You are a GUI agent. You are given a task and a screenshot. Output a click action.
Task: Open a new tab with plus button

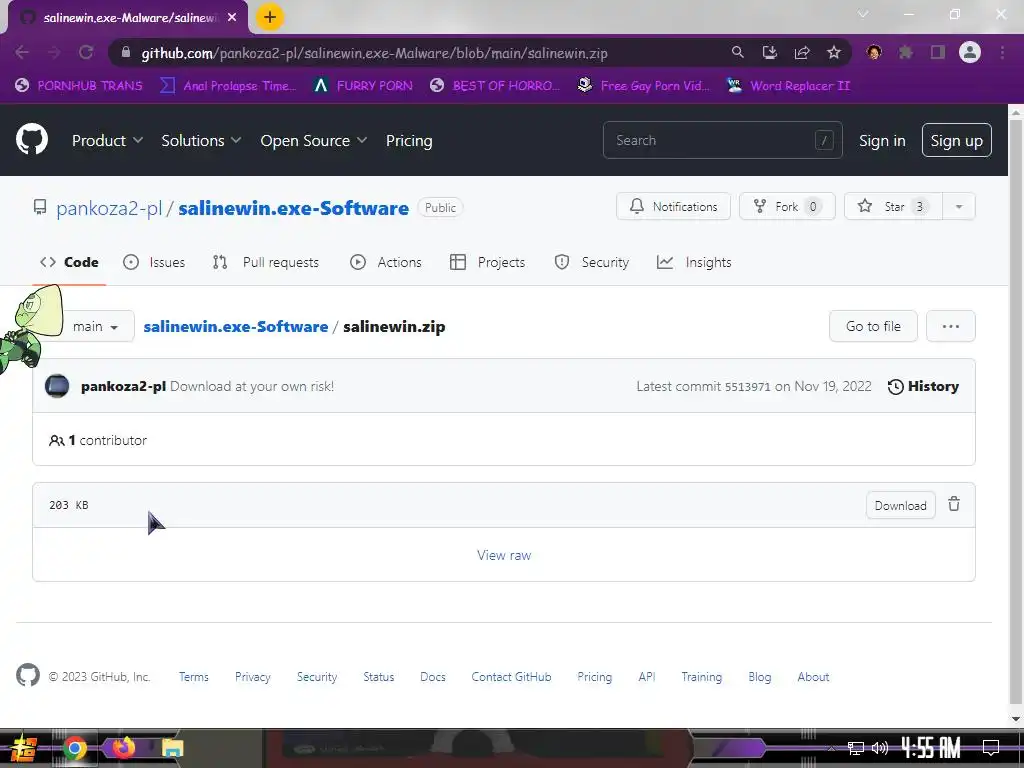pyautogui.click(x=270, y=17)
